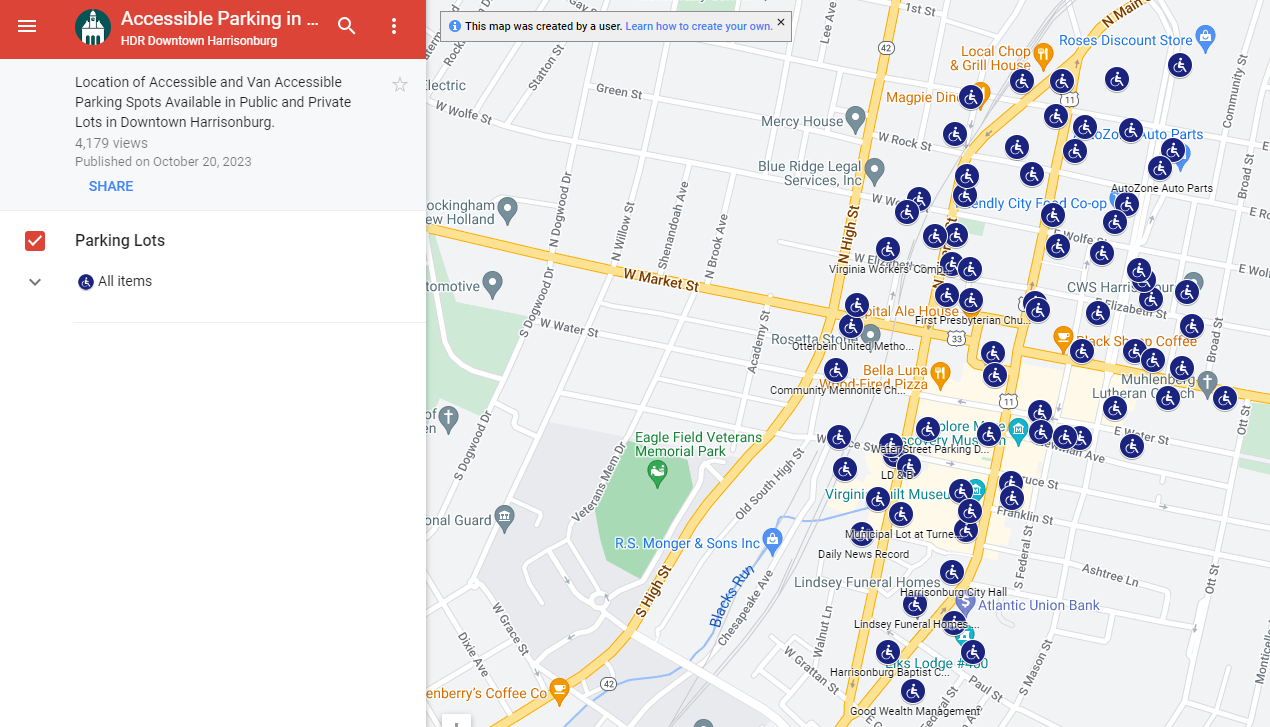Dismiss the user-created map notice

781,22
